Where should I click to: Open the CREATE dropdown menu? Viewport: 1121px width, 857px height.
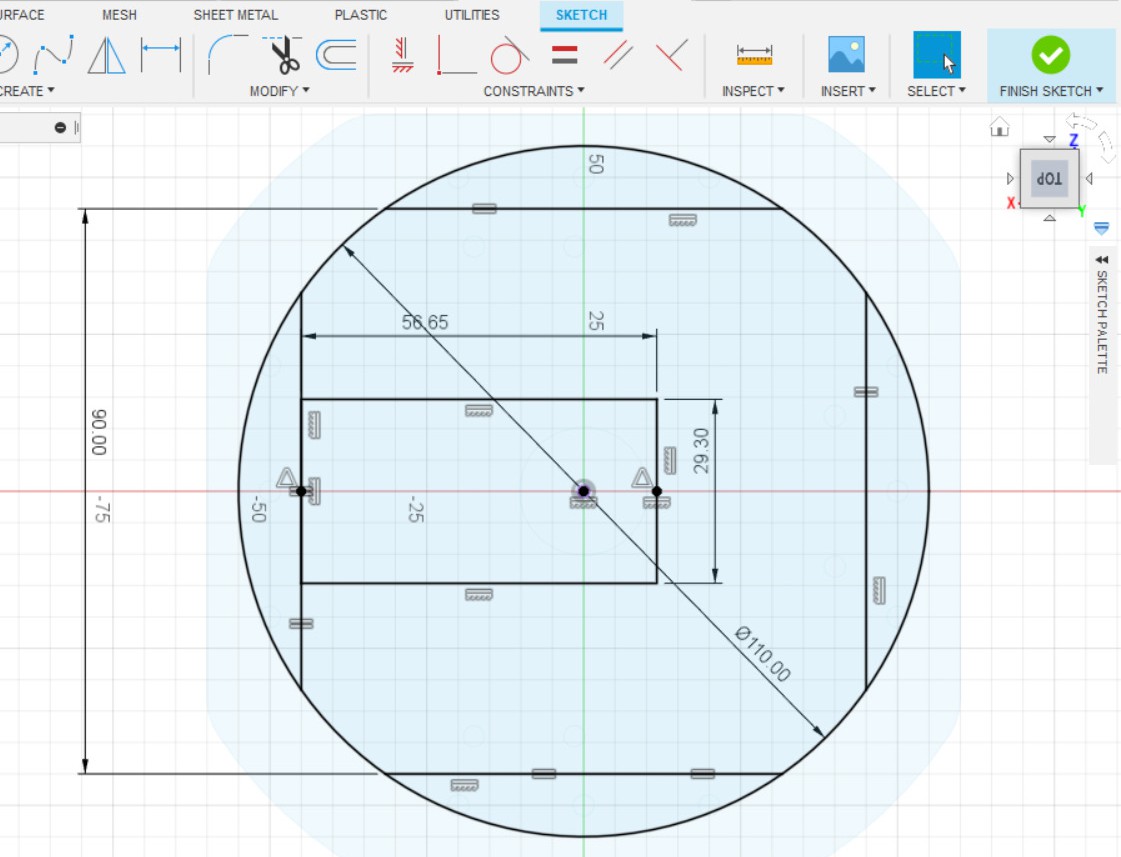[x=26, y=91]
